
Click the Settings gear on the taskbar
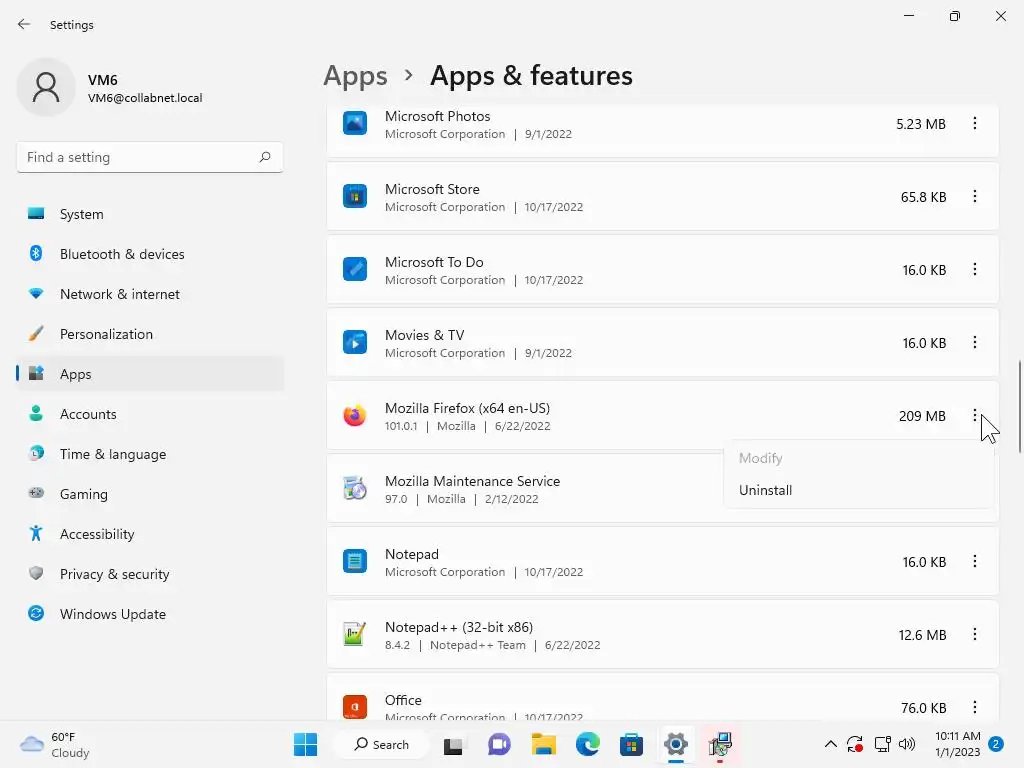click(676, 744)
